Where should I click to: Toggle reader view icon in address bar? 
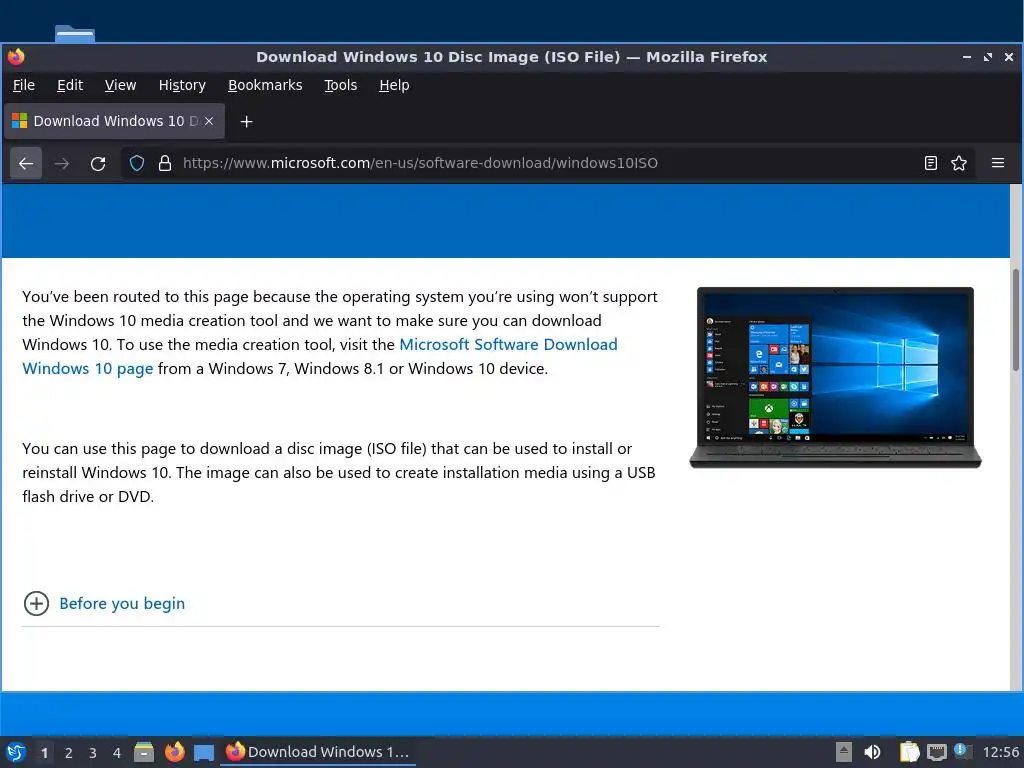(931, 163)
